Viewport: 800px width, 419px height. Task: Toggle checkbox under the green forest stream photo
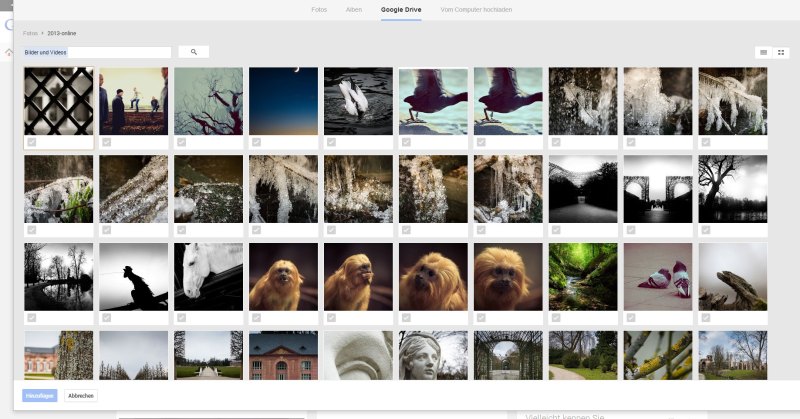pyautogui.click(x=557, y=318)
